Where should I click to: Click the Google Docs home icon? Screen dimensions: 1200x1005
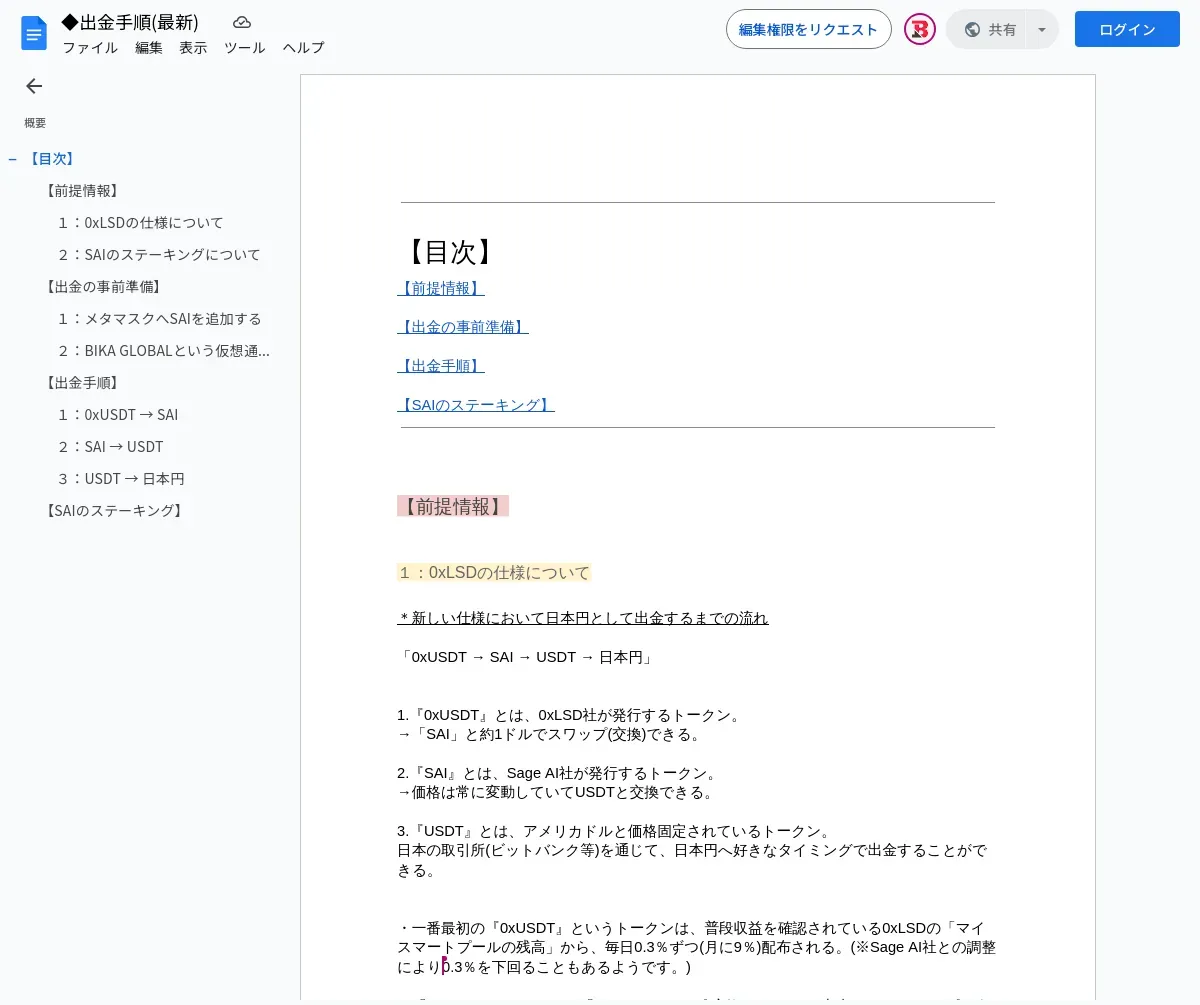34,33
